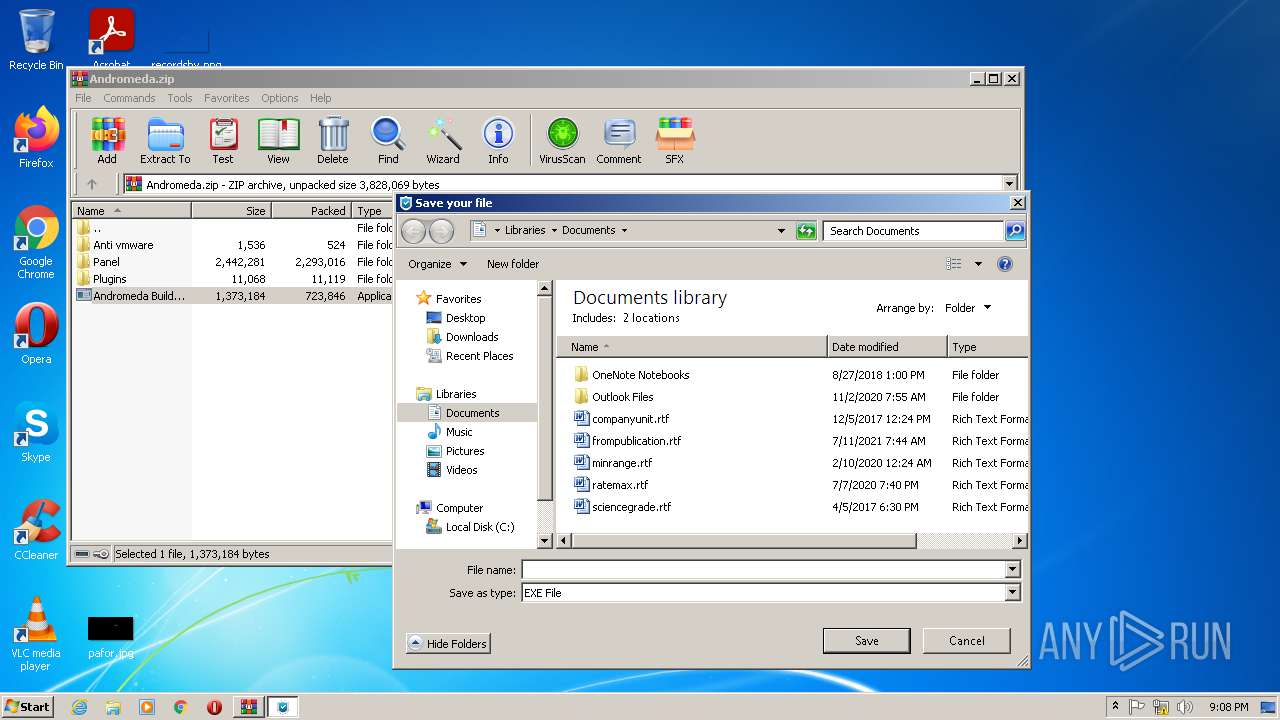
Task: Launch the Wizard tool
Action: 443,140
